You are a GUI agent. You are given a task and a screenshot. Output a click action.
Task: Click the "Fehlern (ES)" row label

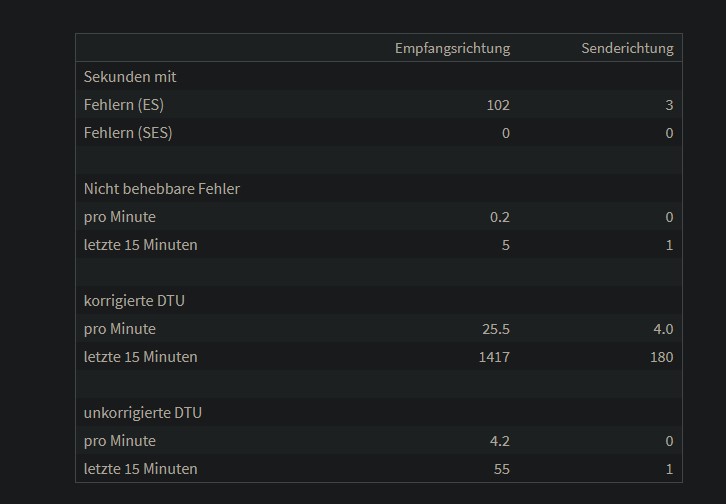click(126, 105)
